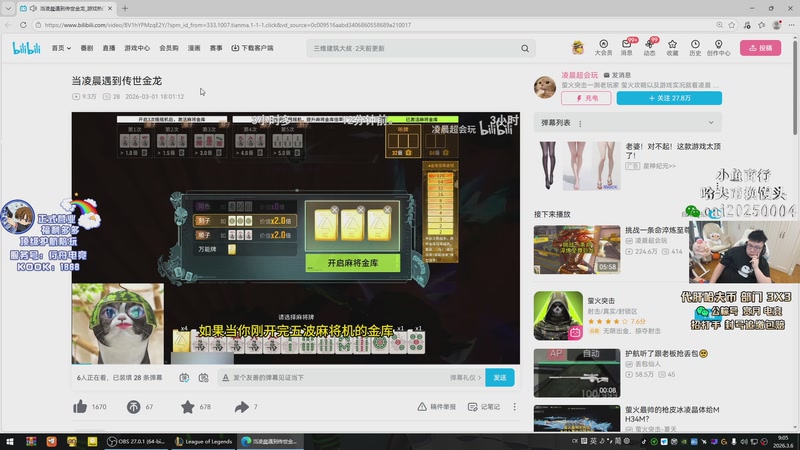The width and height of the screenshot is (800, 450).
Task: Bookmark page with address bar star
Action: pos(732,24)
